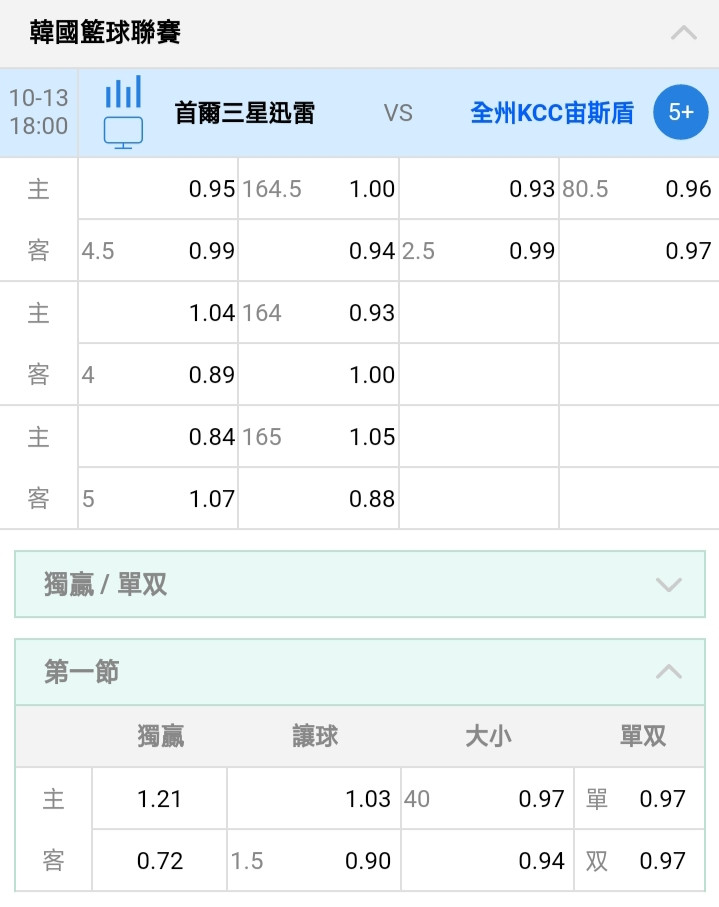Collapse the 韓國籃球聯賽 league section
The image size is (719, 907).
click(683, 33)
